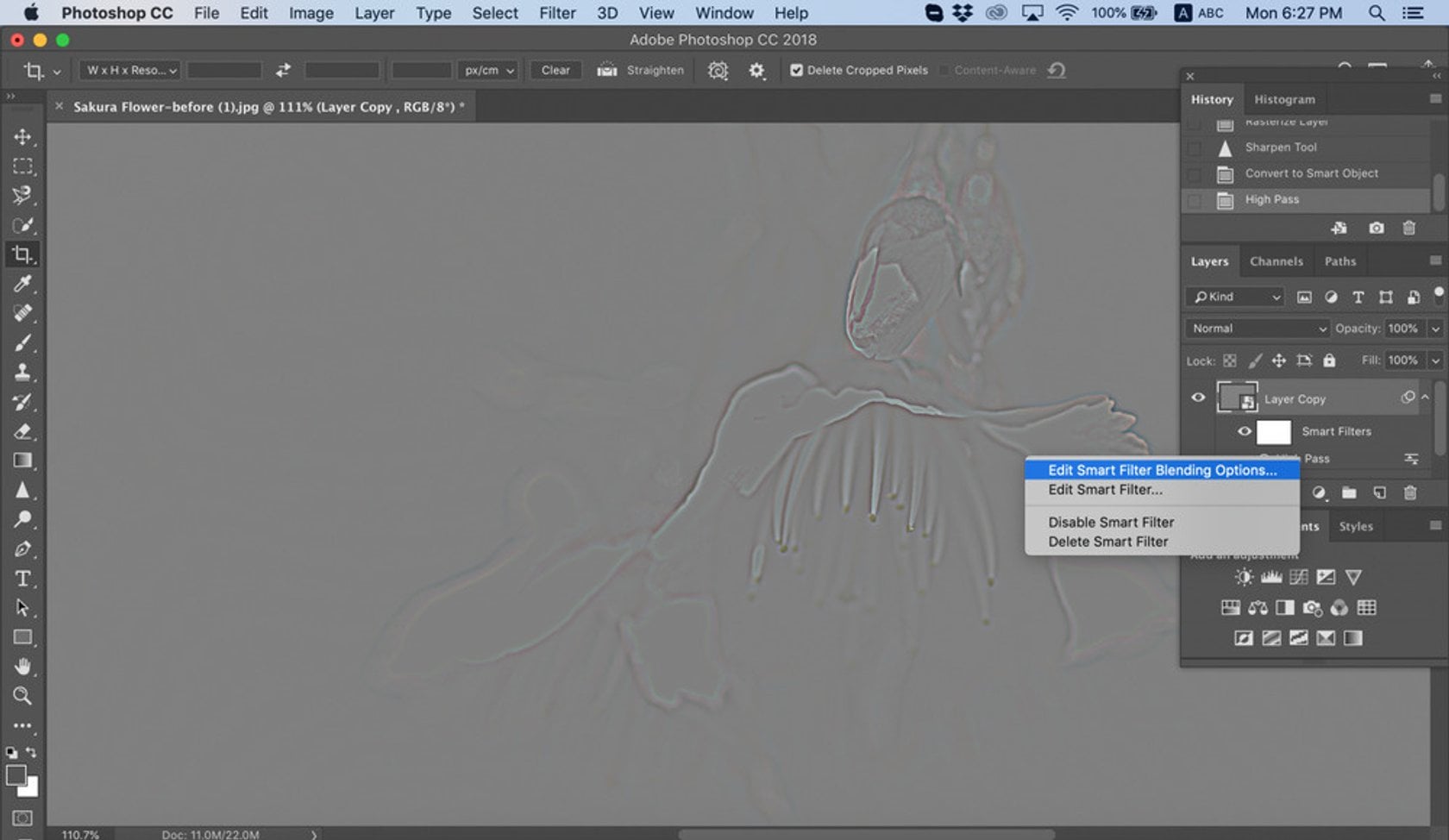Image resolution: width=1449 pixels, height=840 pixels.
Task: Open the Normal blend mode dropdown
Action: [x=1258, y=329]
